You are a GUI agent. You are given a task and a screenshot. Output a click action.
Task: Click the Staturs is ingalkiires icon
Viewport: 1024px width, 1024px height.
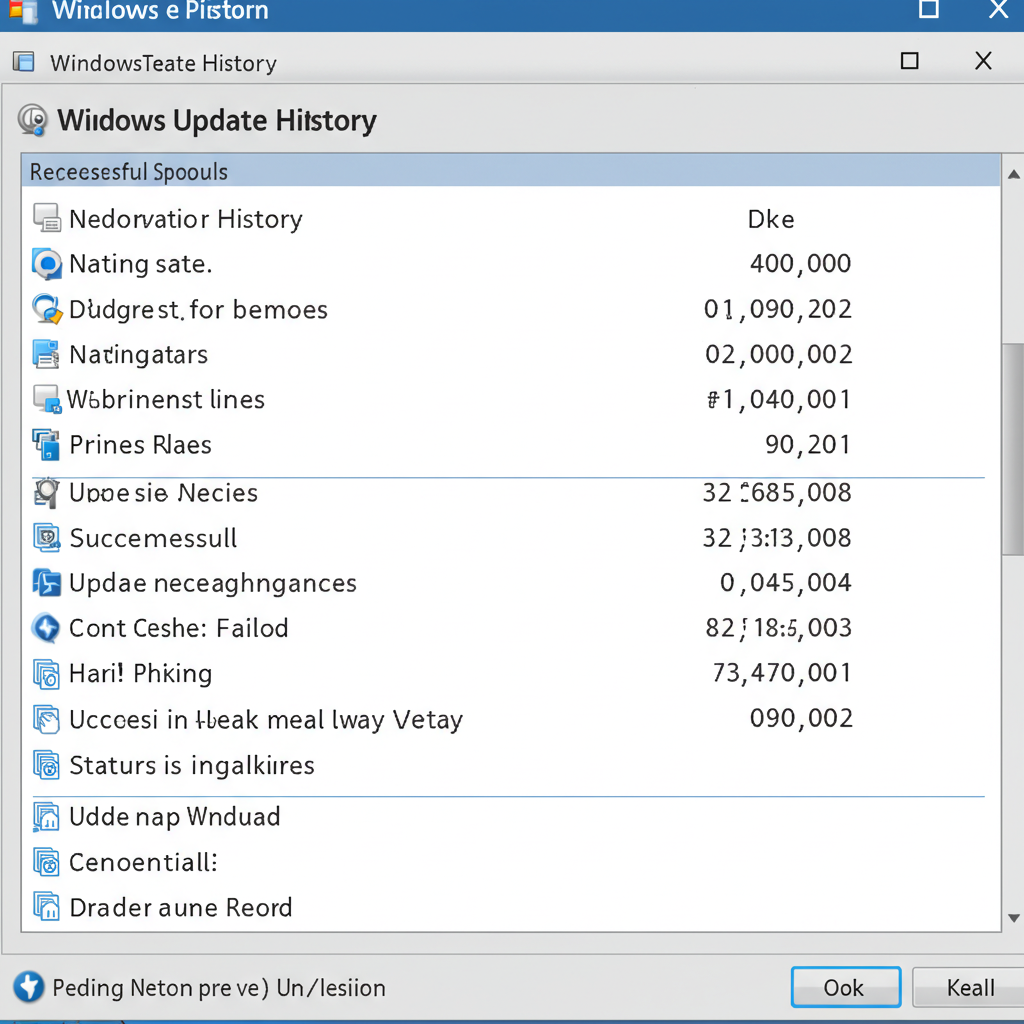(46, 765)
